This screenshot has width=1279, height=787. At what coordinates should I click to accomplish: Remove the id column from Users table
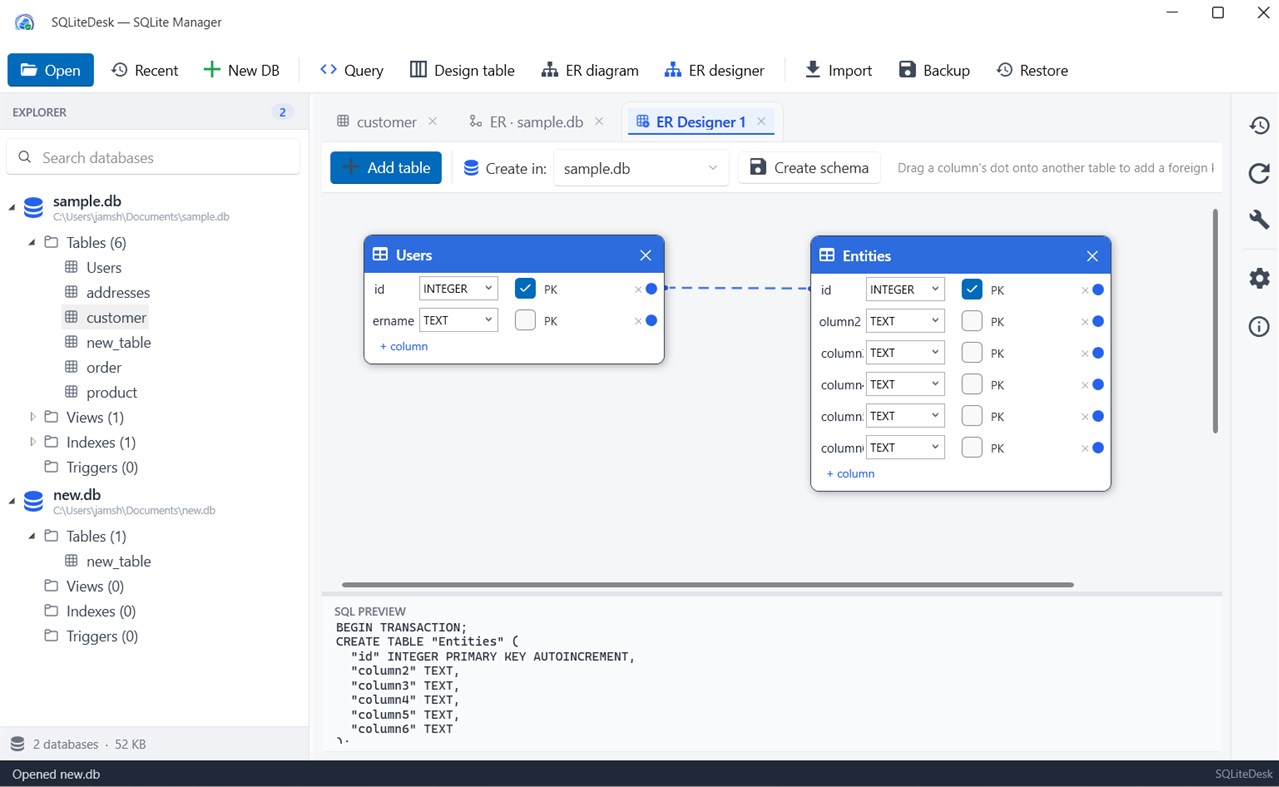pos(638,290)
